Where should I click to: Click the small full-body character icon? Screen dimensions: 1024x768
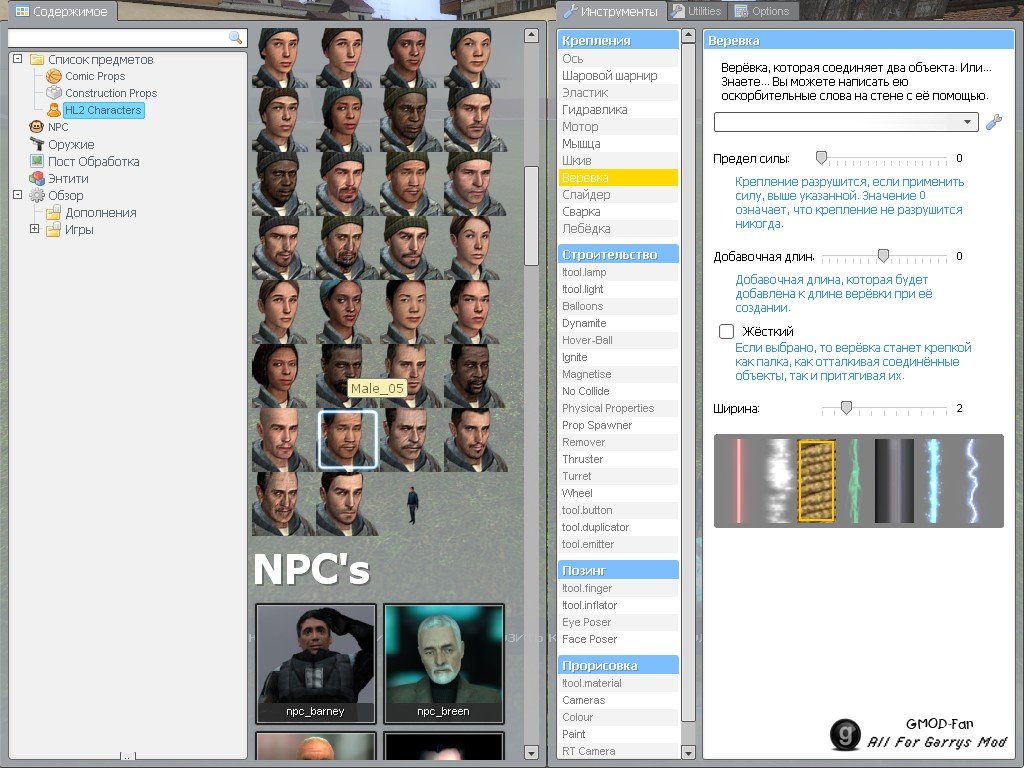coord(412,505)
